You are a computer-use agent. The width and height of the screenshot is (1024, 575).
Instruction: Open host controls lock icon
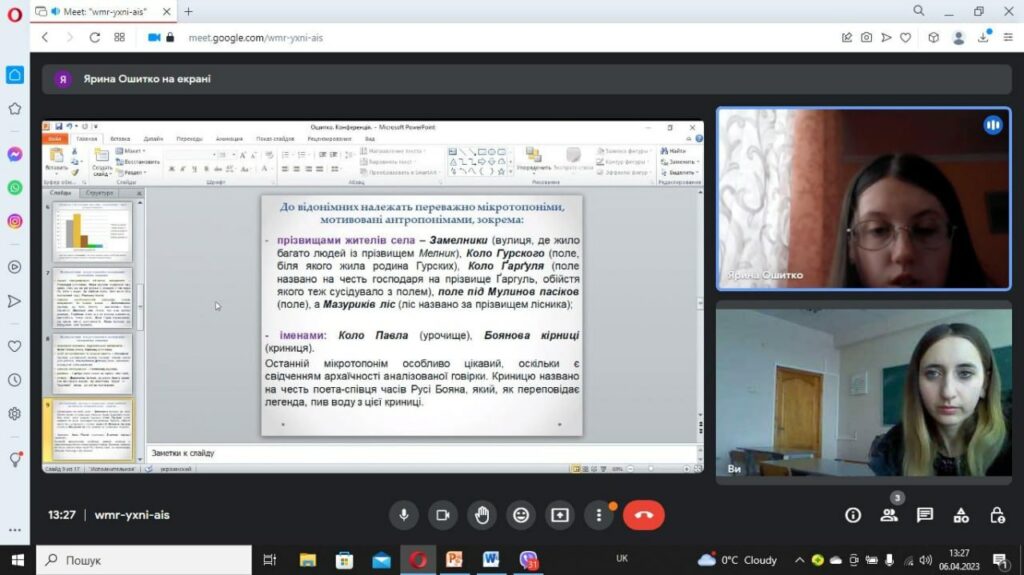pyautogui.click(x=997, y=515)
